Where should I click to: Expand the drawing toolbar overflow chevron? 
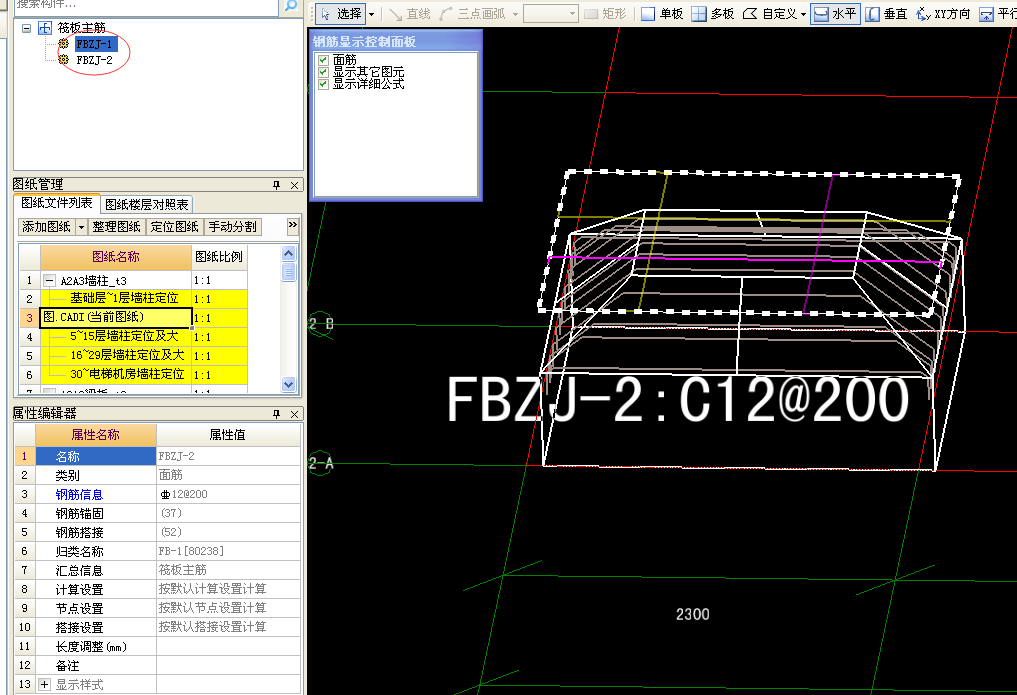click(x=293, y=225)
